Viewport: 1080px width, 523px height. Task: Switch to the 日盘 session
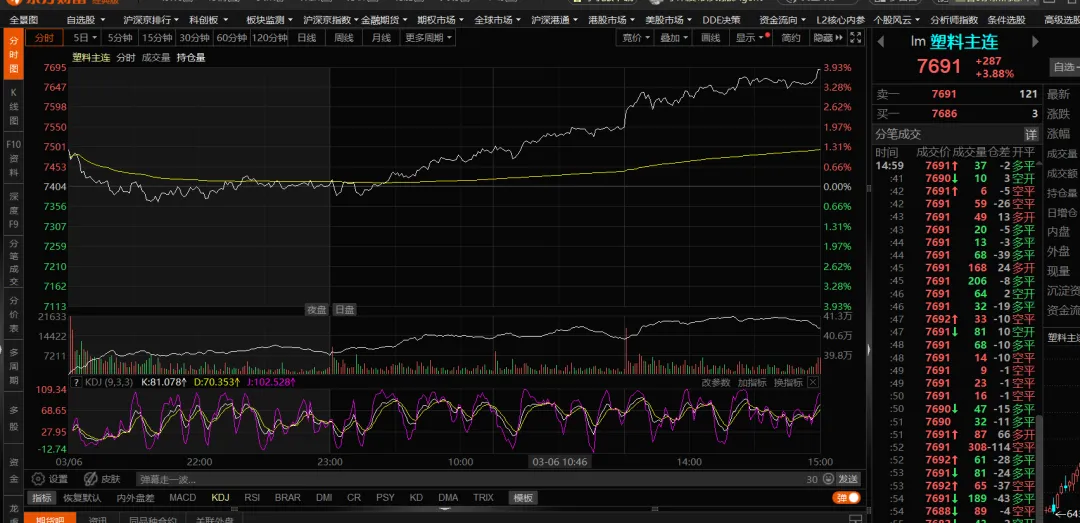(x=344, y=309)
